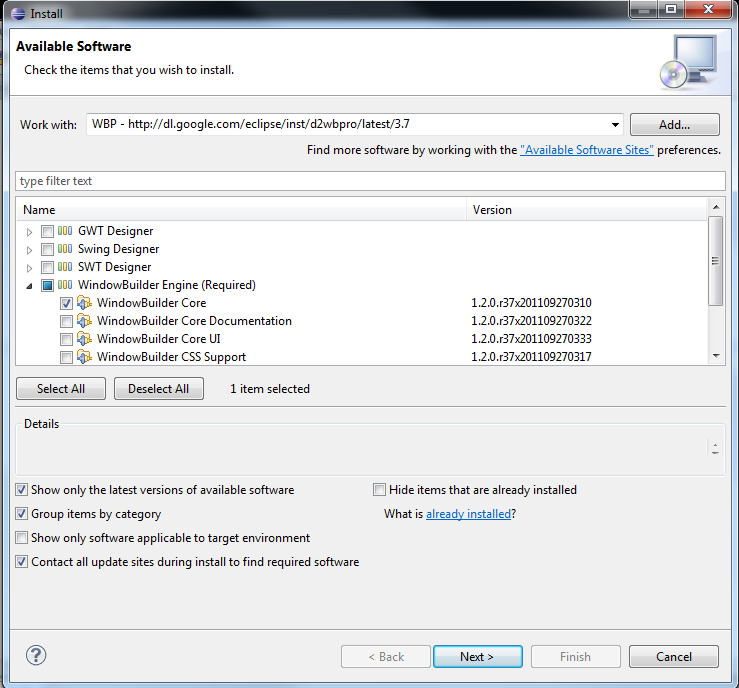The width and height of the screenshot is (739, 688).
Task: Click the software list scroll up arrow
Action: (x=716, y=207)
